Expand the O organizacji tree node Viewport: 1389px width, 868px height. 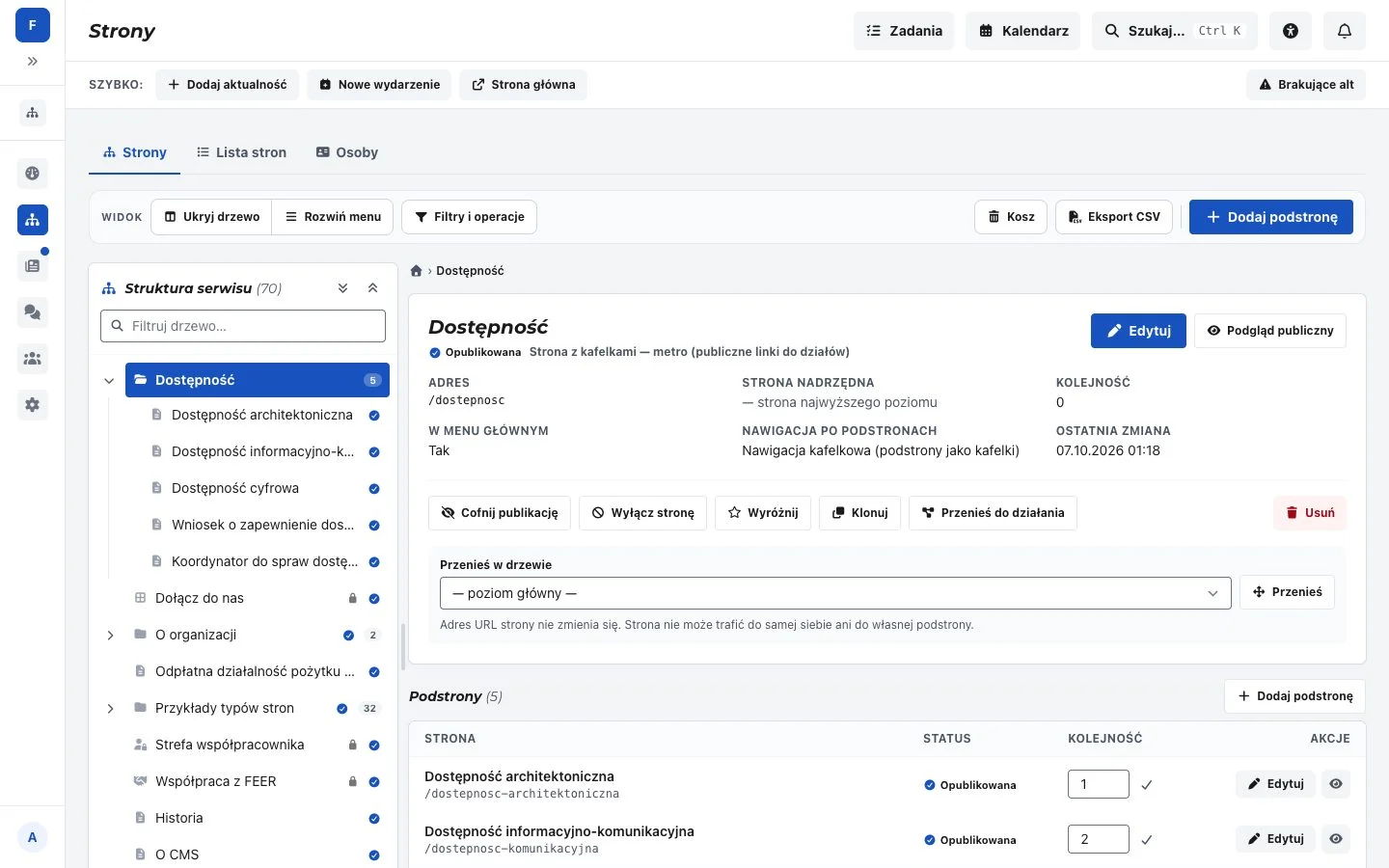point(110,635)
